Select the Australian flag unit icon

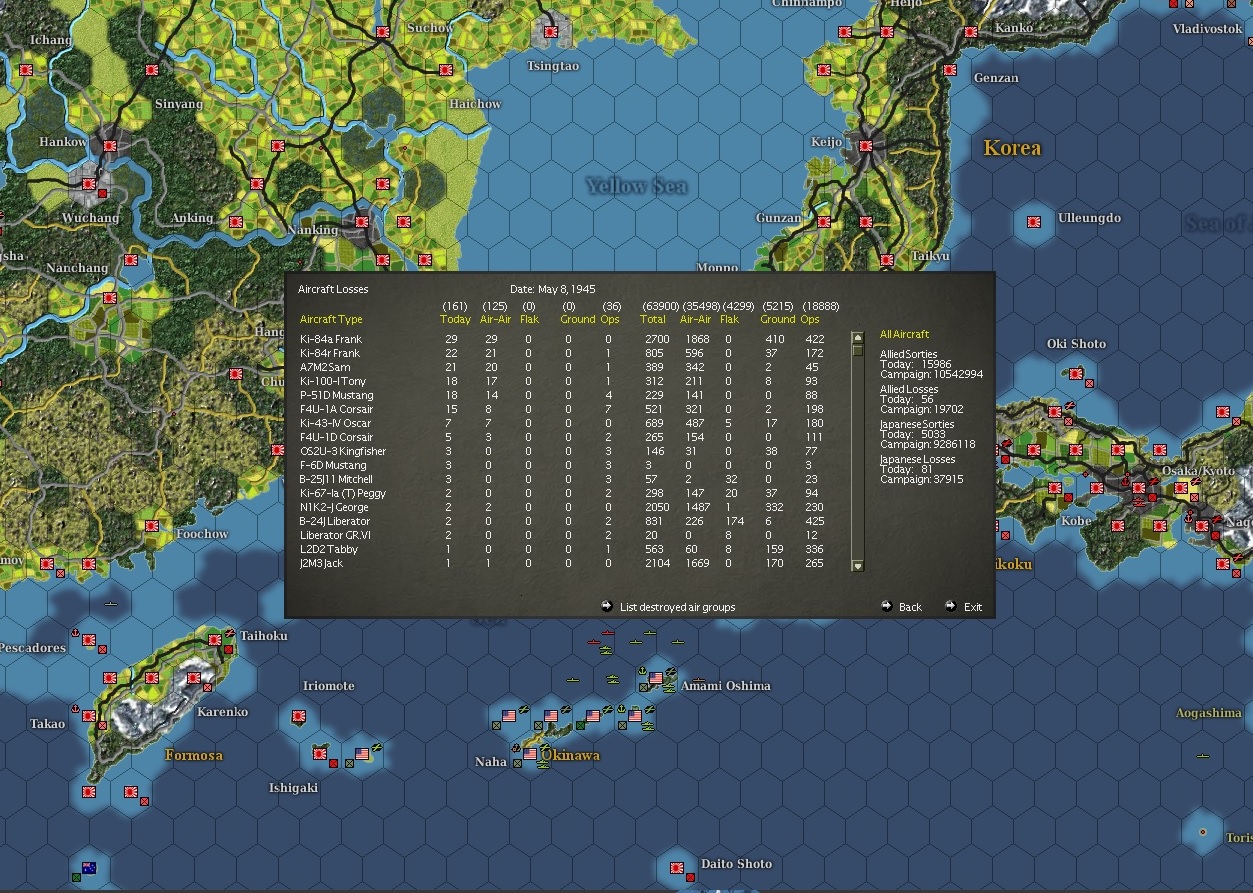[89, 867]
